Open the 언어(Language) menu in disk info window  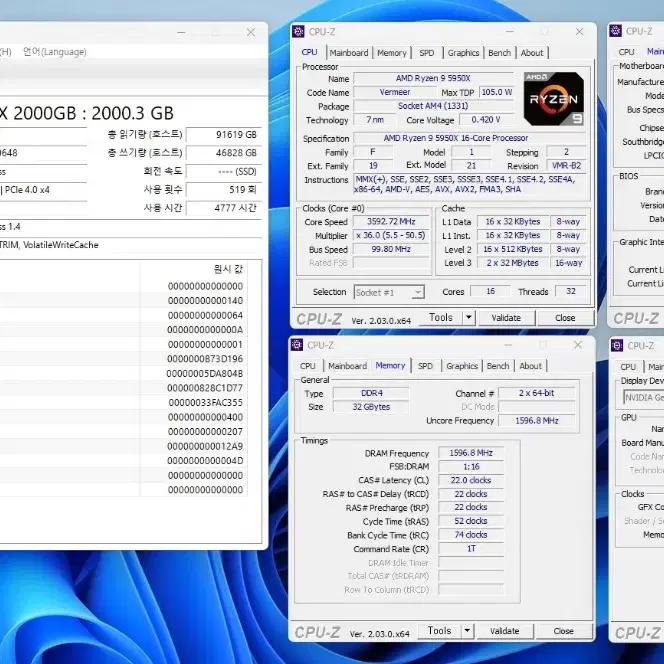pyautogui.click(x=55, y=52)
